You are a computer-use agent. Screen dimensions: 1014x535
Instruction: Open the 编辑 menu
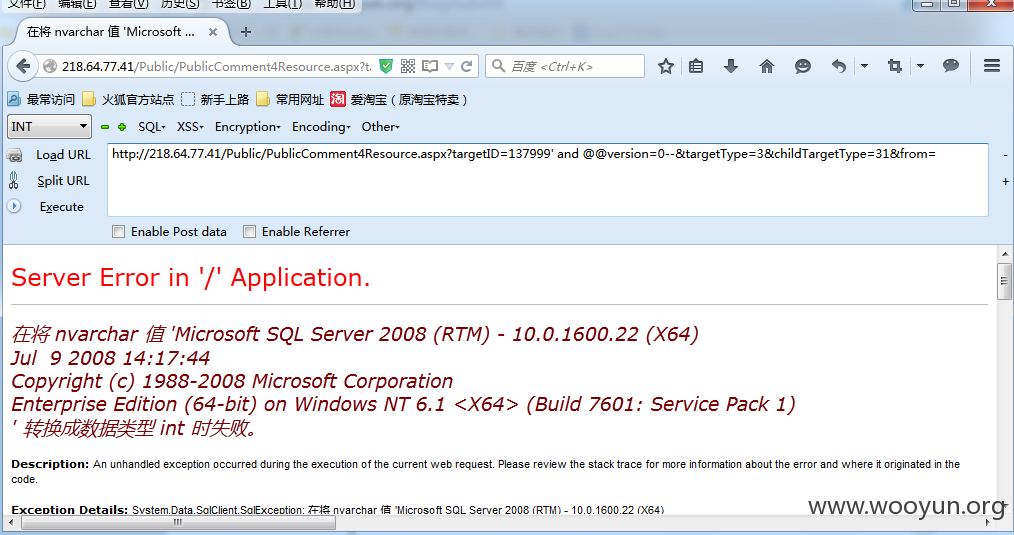coord(77,4)
